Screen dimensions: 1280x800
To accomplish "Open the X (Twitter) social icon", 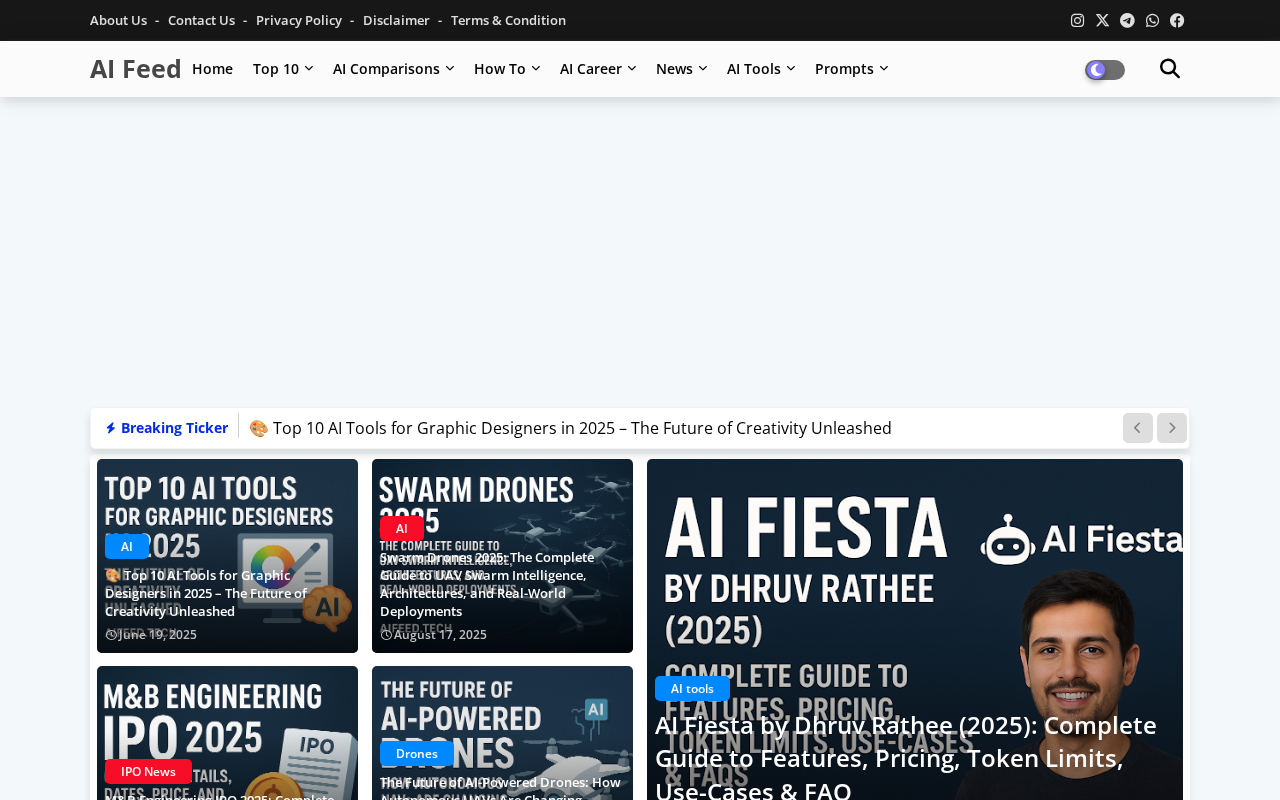I will pyautogui.click(x=1102, y=20).
